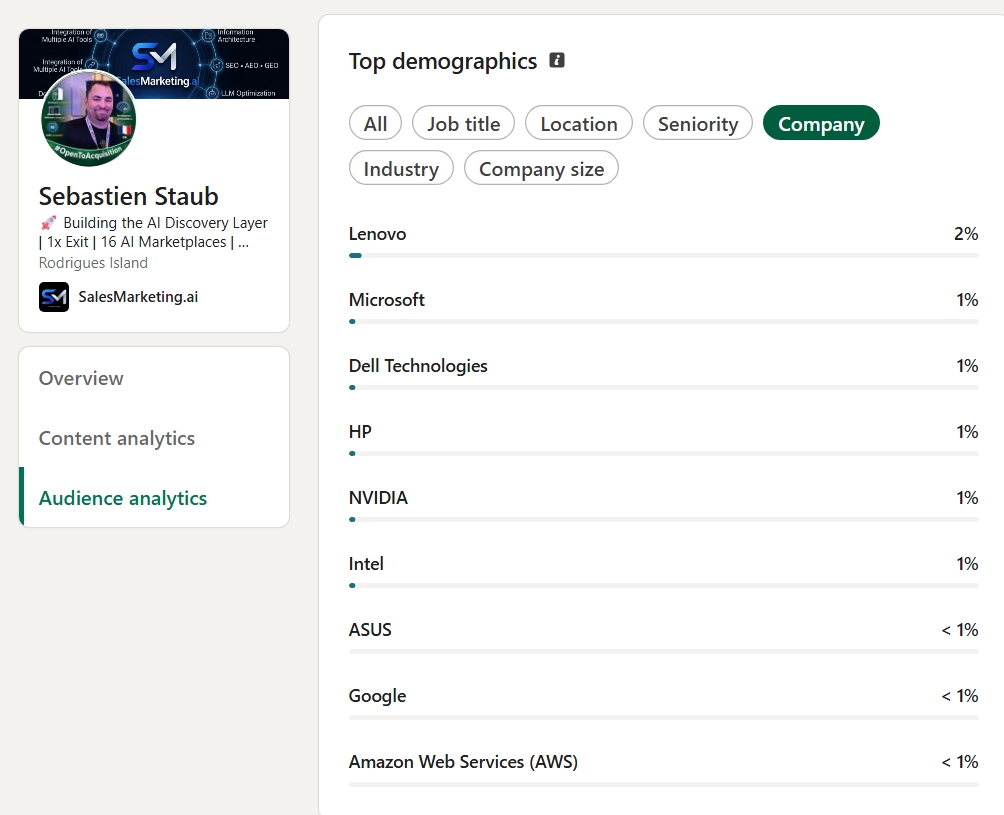The image size is (1004, 815).
Task: Go to the Overview section
Action: (81, 378)
